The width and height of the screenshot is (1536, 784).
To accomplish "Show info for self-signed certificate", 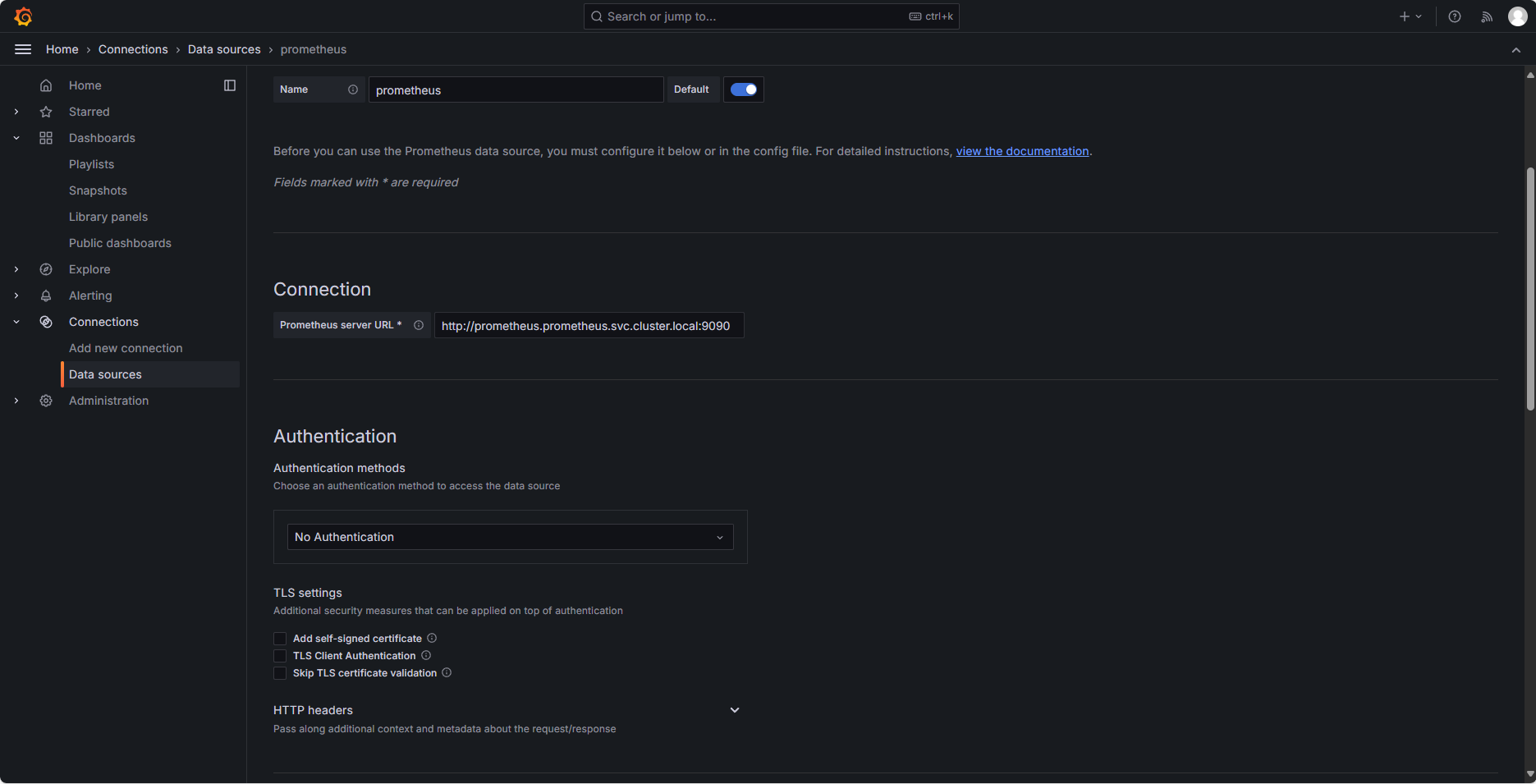I will pyautogui.click(x=432, y=638).
